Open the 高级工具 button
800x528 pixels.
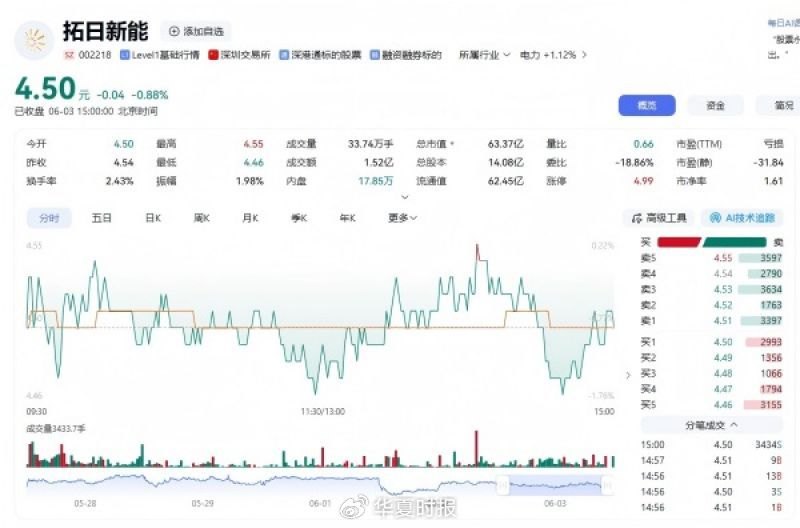point(659,218)
